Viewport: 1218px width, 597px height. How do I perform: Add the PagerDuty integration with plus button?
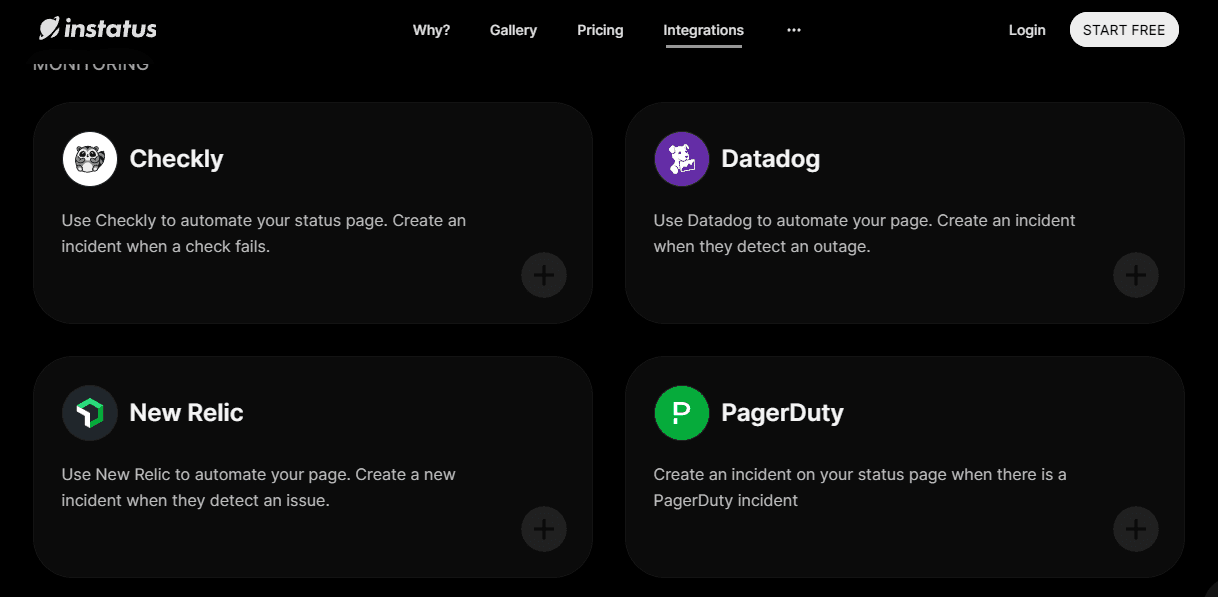(x=1136, y=529)
